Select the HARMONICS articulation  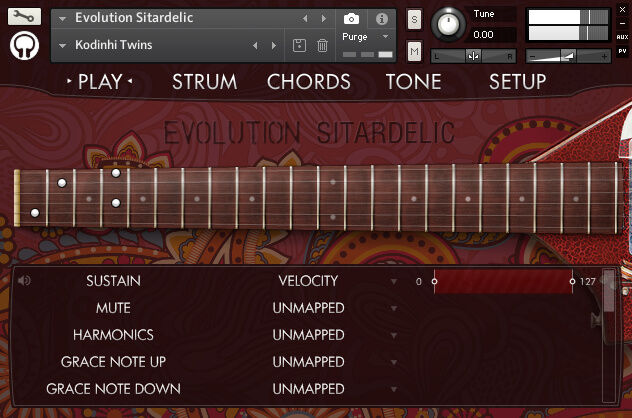113,335
